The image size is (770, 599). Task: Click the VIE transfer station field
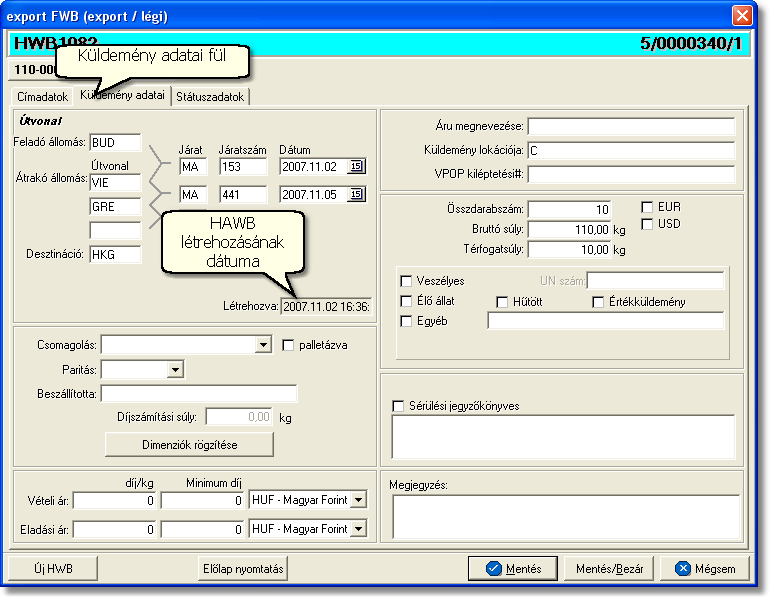[115, 183]
